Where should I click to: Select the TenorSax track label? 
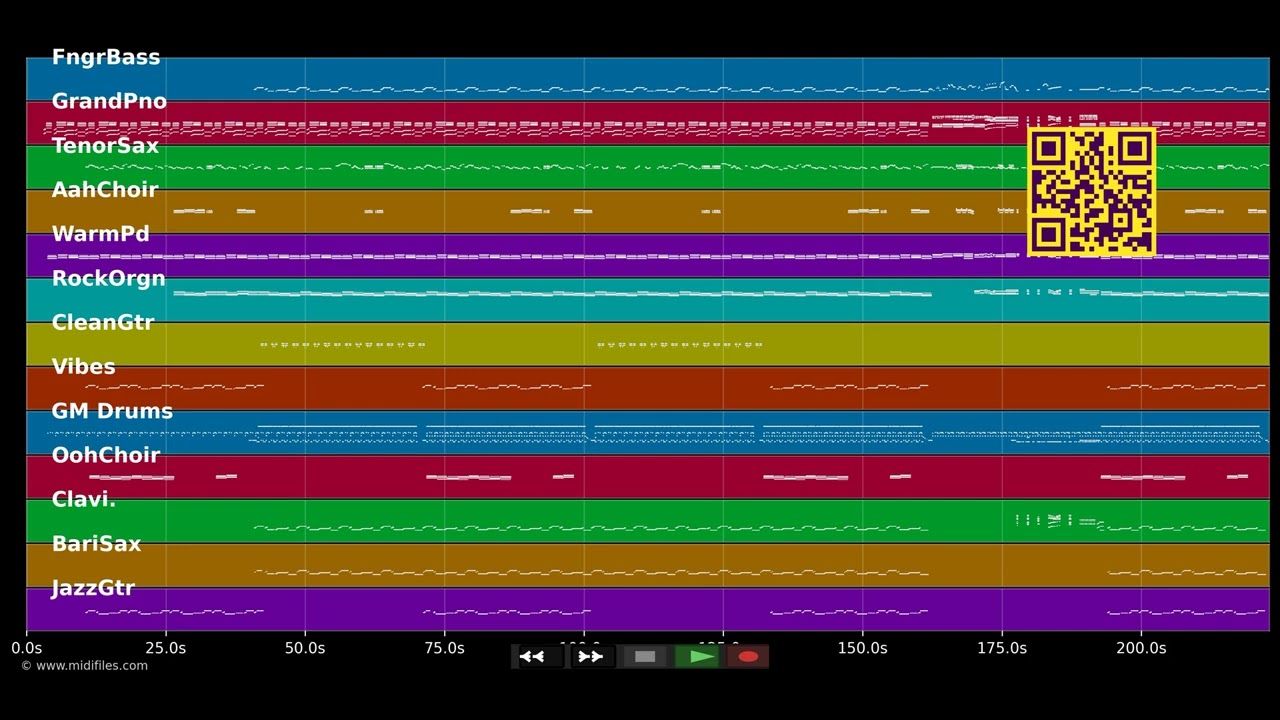(x=105, y=146)
